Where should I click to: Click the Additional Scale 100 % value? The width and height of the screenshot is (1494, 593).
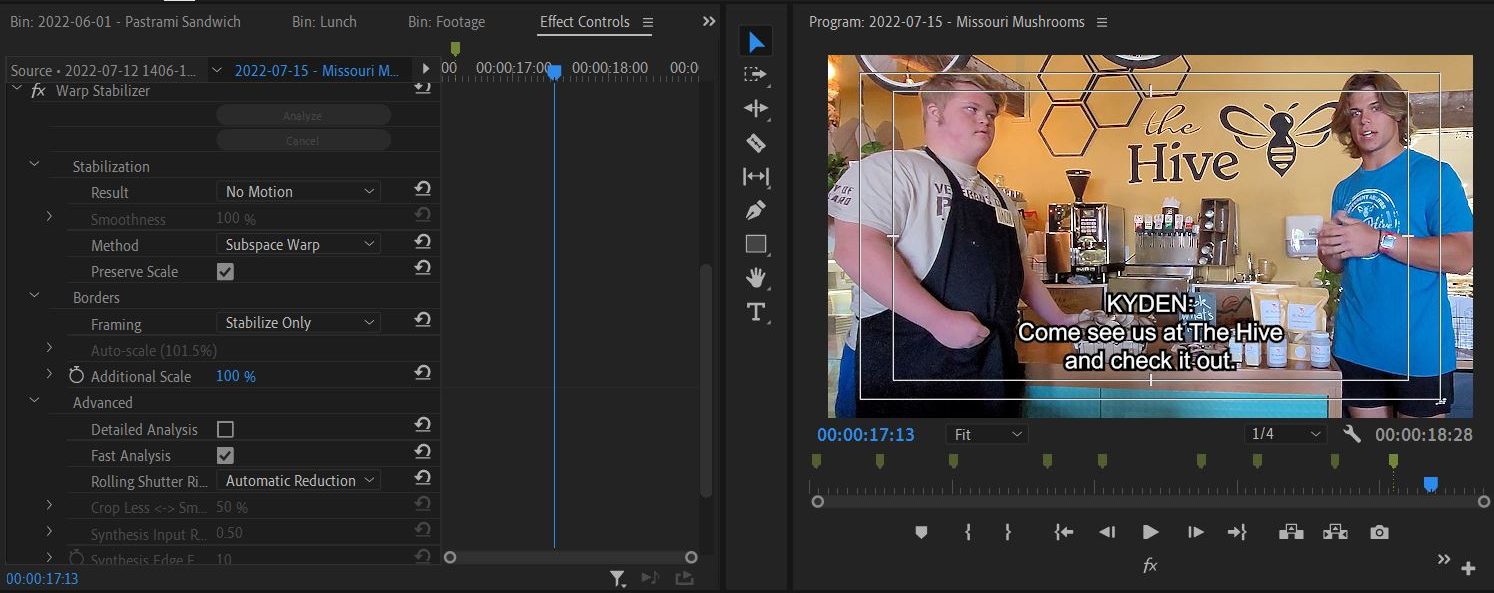coord(236,376)
